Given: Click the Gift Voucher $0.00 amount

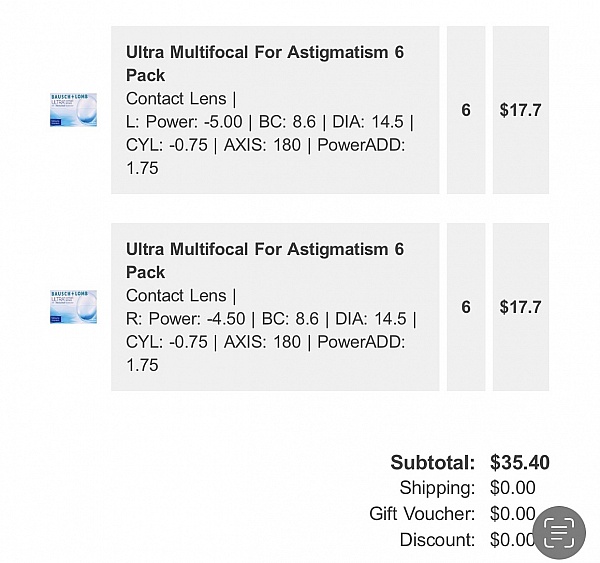Looking at the screenshot, I should [512, 514].
